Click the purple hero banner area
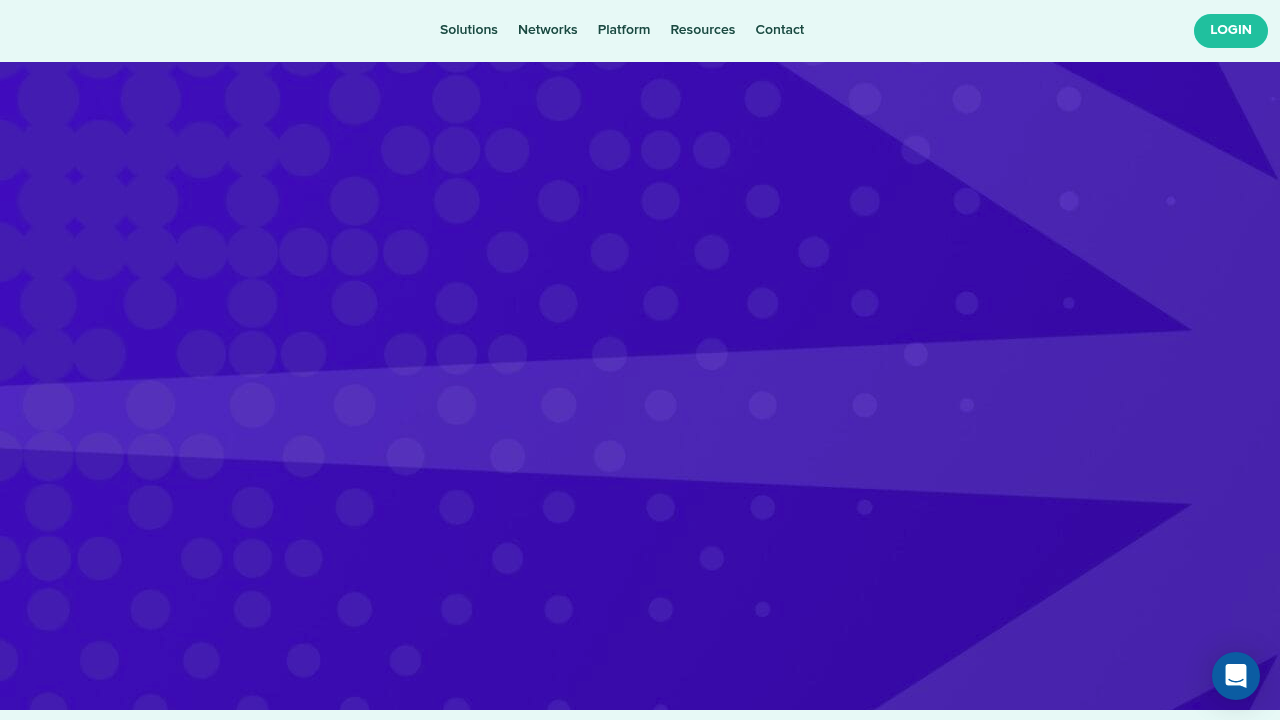Image resolution: width=1280 pixels, height=720 pixels. [640, 385]
